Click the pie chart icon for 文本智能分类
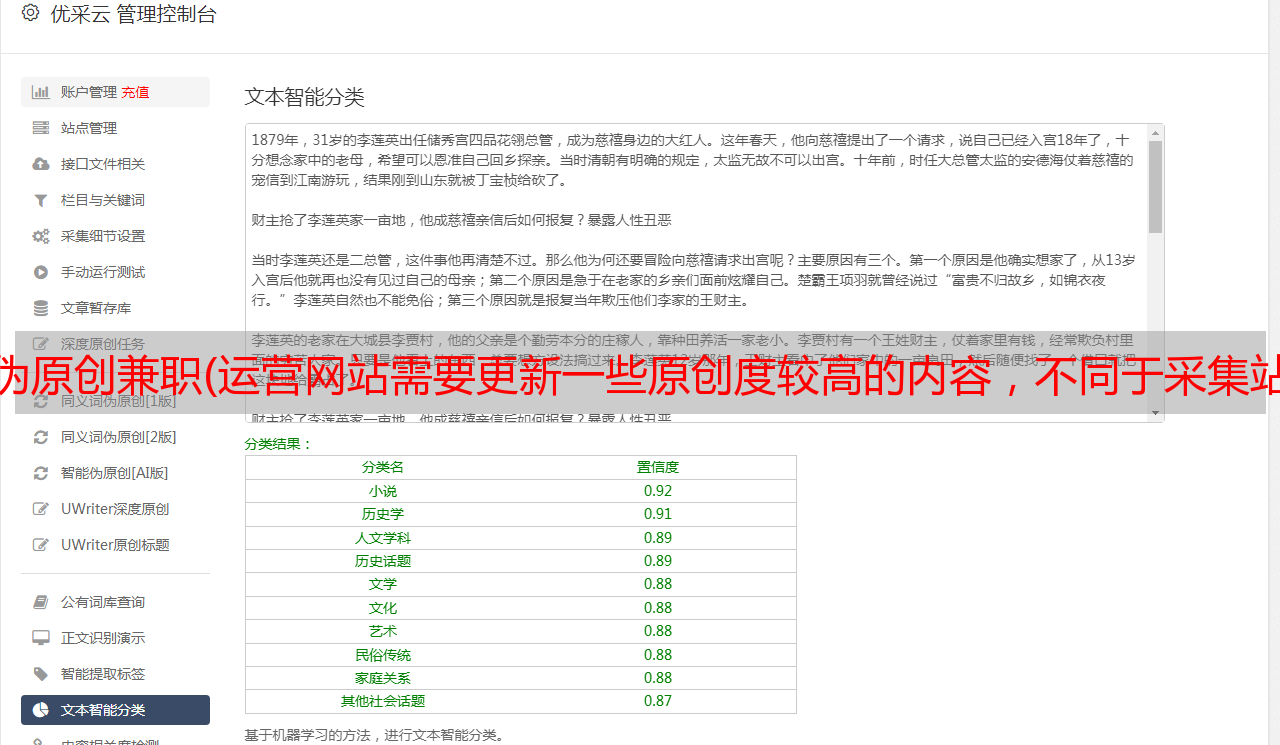 (x=41, y=710)
